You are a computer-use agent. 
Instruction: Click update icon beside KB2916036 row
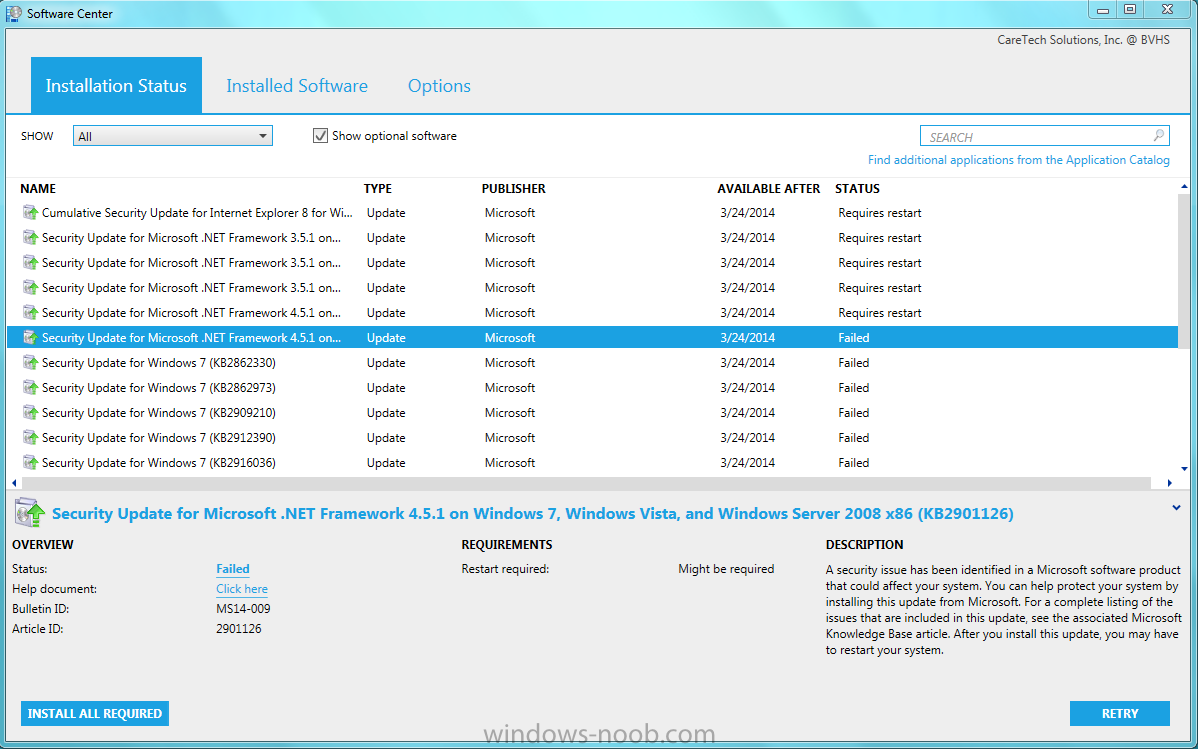[30, 462]
